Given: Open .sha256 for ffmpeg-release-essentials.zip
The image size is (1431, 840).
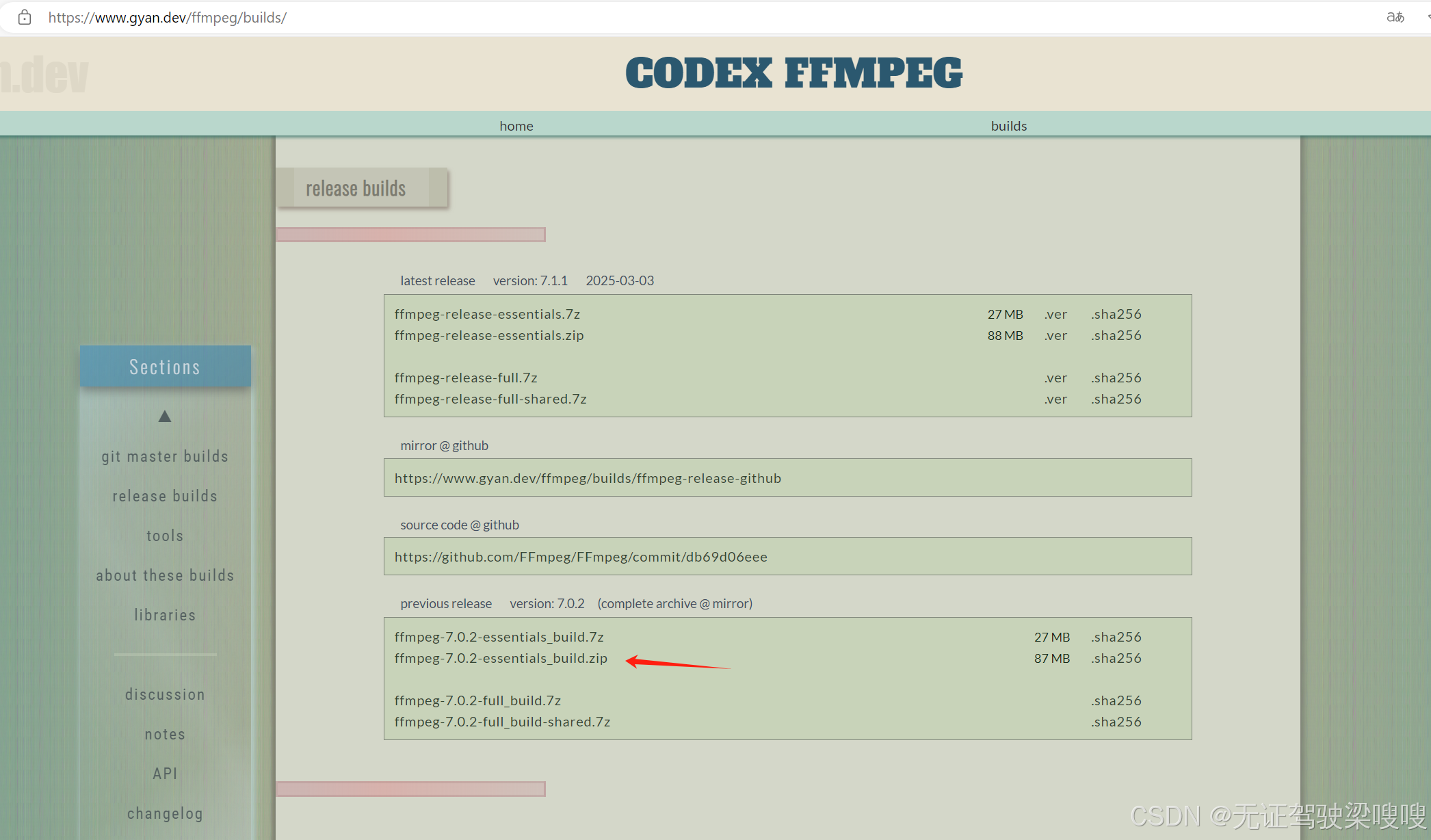Looking at the screenshot, I should (x=1116, y=335).
